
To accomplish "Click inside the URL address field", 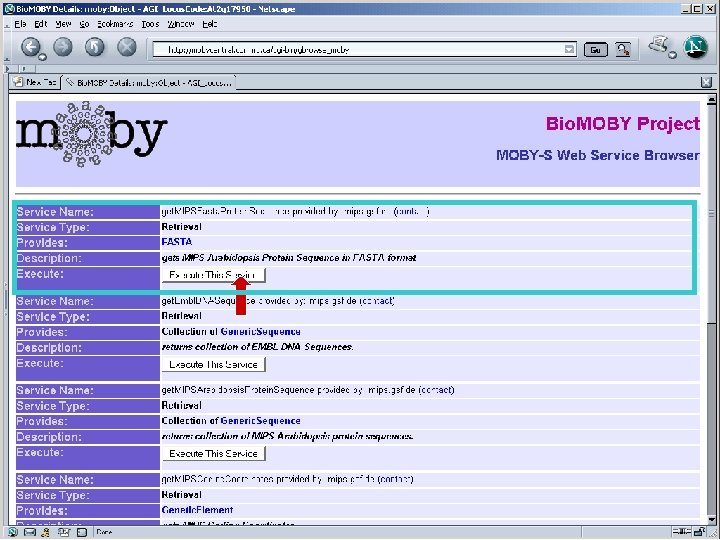I will pos(358,50).
